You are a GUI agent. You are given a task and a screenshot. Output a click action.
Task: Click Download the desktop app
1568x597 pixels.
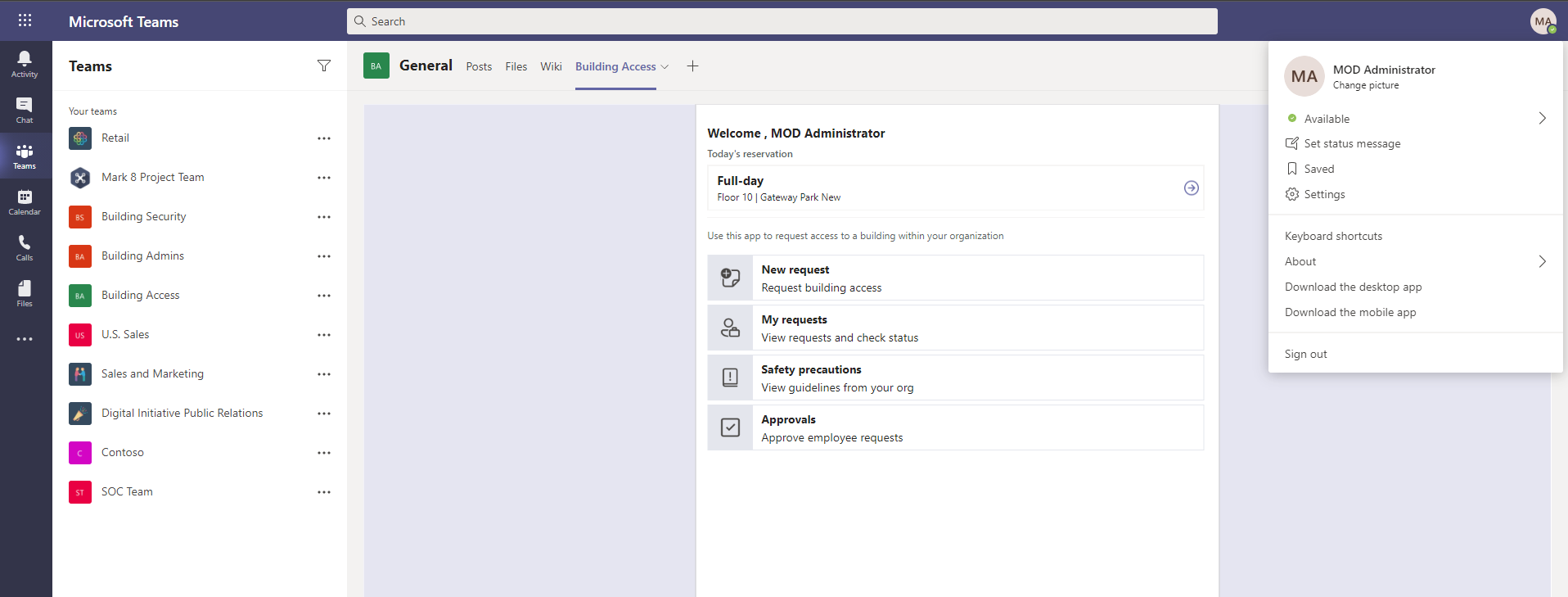1416,287
